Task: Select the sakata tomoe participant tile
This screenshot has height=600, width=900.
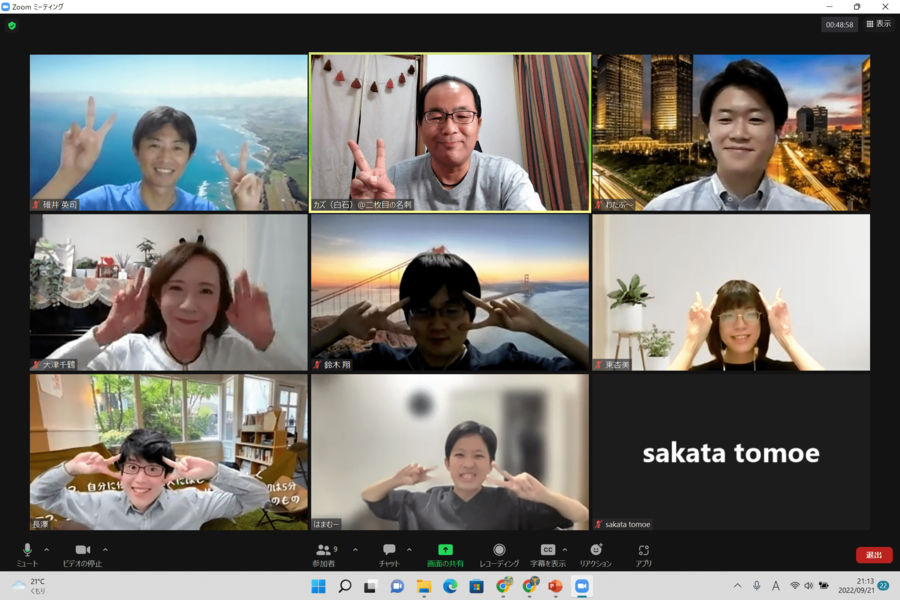Action: click(x=730, y=452)
